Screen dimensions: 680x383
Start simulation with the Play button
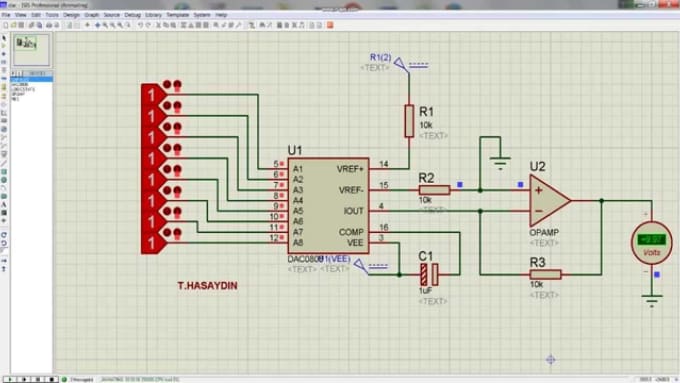(x=10, y=380)
